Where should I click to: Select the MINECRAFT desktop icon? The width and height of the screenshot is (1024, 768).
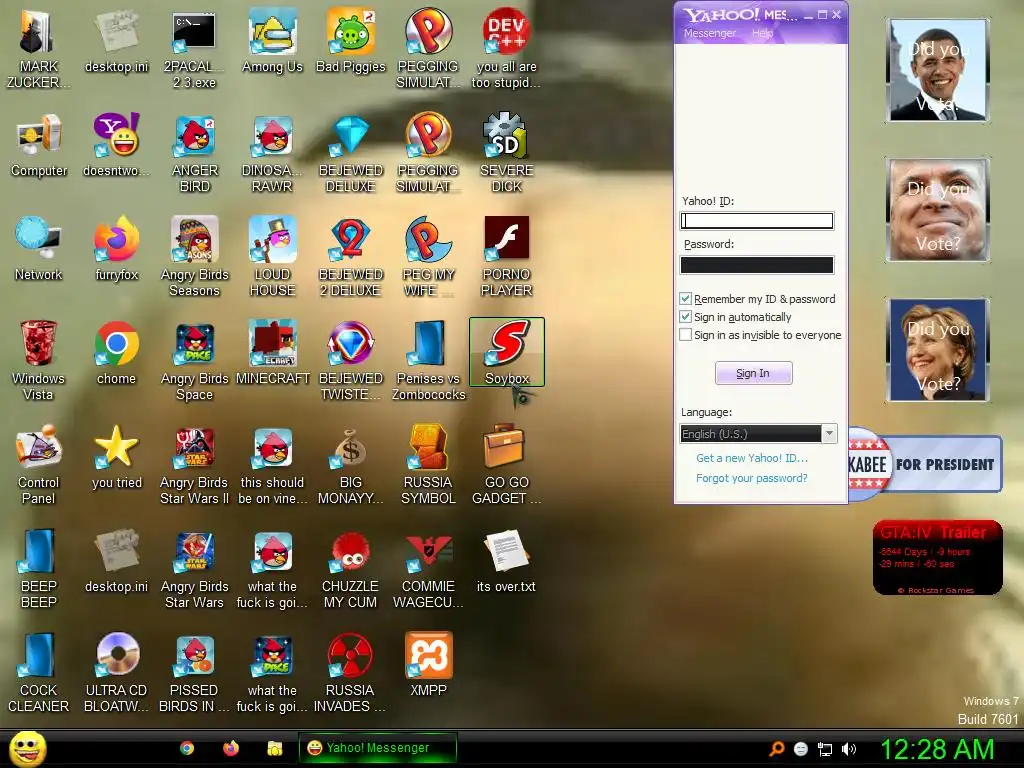pos(272,353)
